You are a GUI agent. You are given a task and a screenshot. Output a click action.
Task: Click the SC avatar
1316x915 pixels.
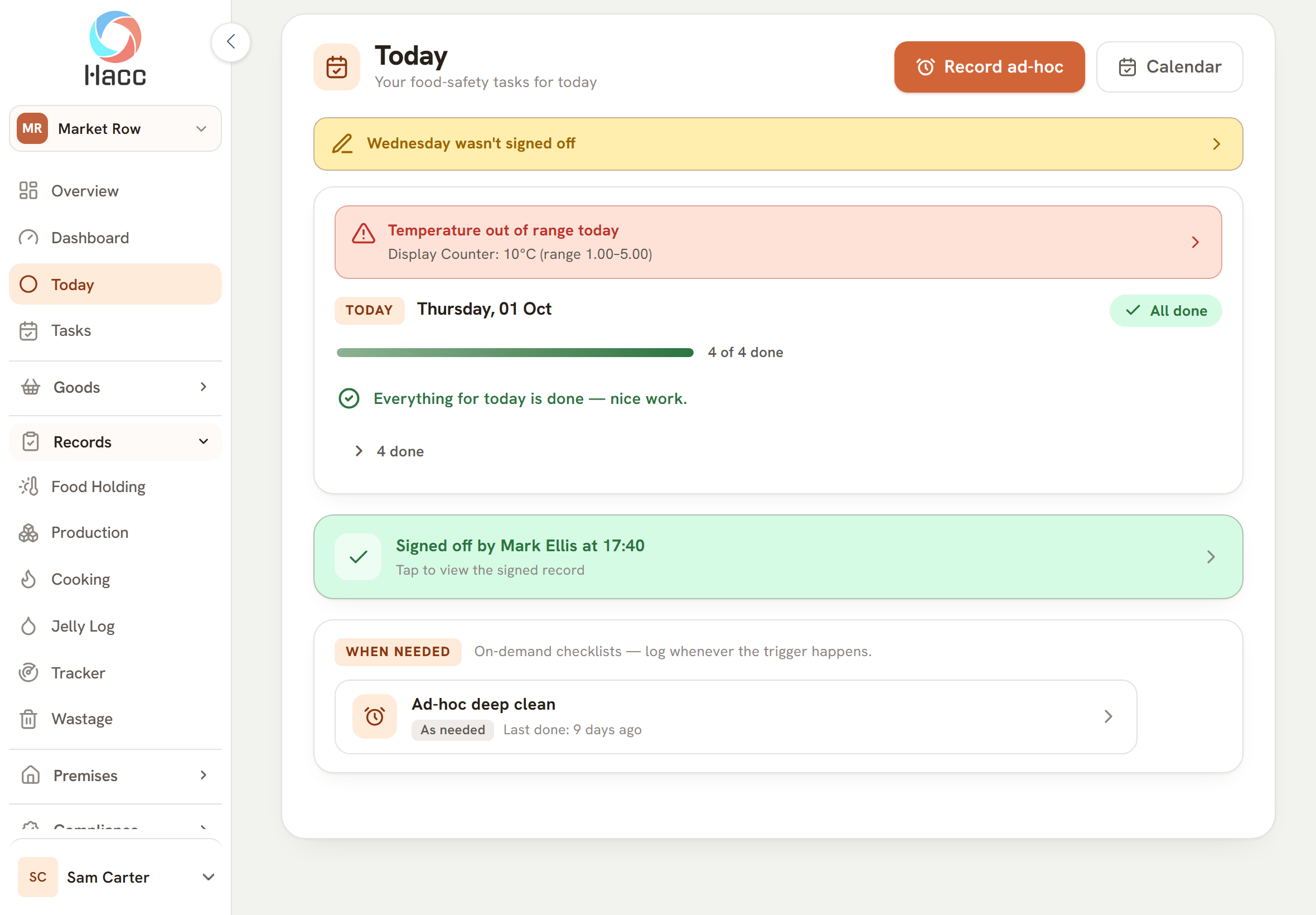[x=38, y=877]
